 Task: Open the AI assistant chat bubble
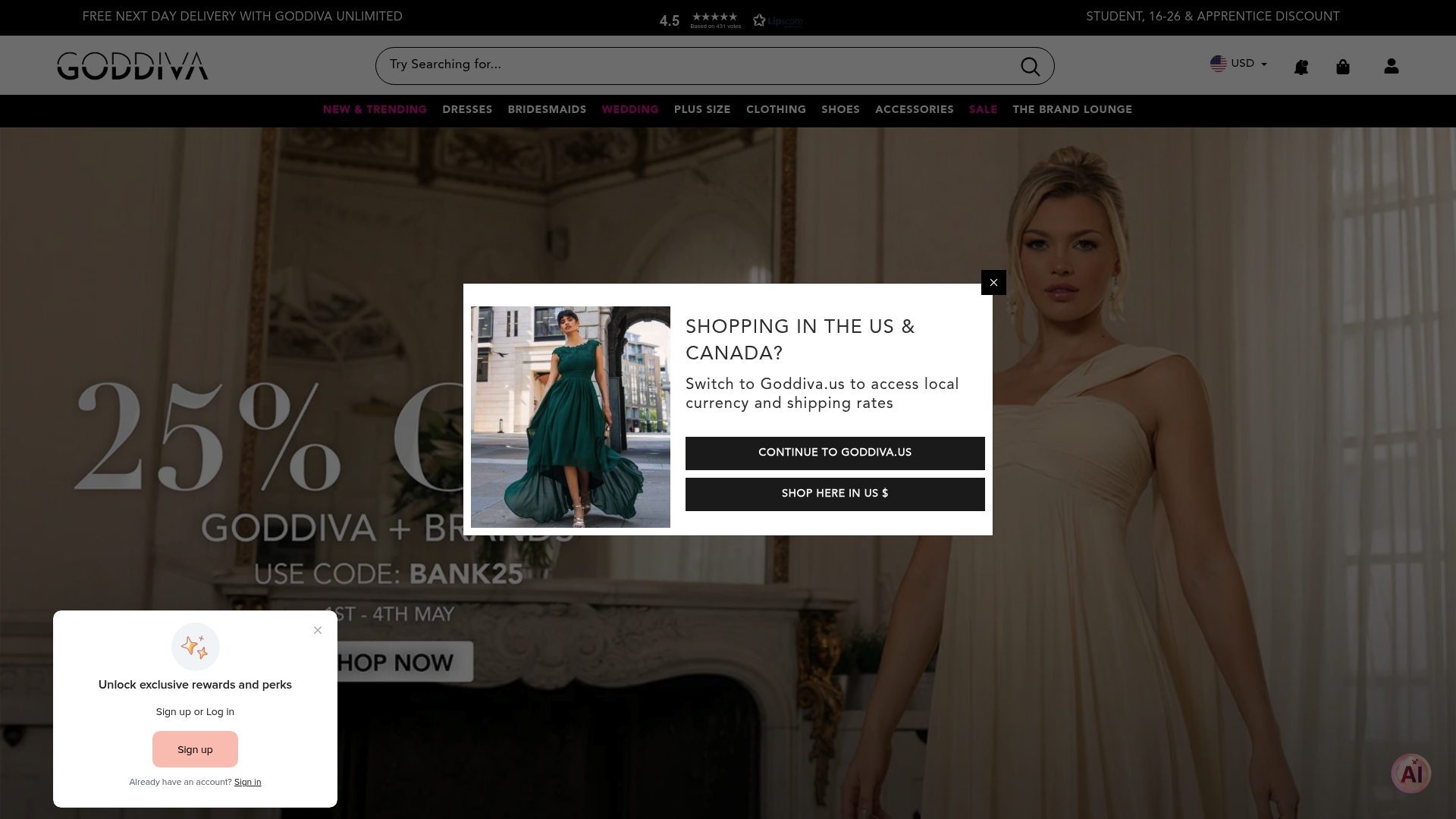coord(1411,773)
